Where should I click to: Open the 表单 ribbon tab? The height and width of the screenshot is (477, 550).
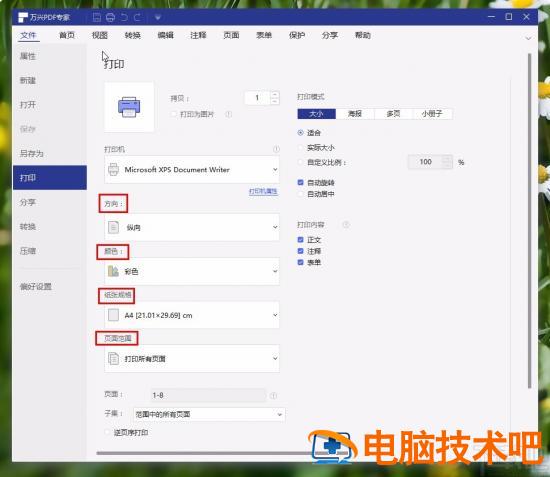click(264, 35)
